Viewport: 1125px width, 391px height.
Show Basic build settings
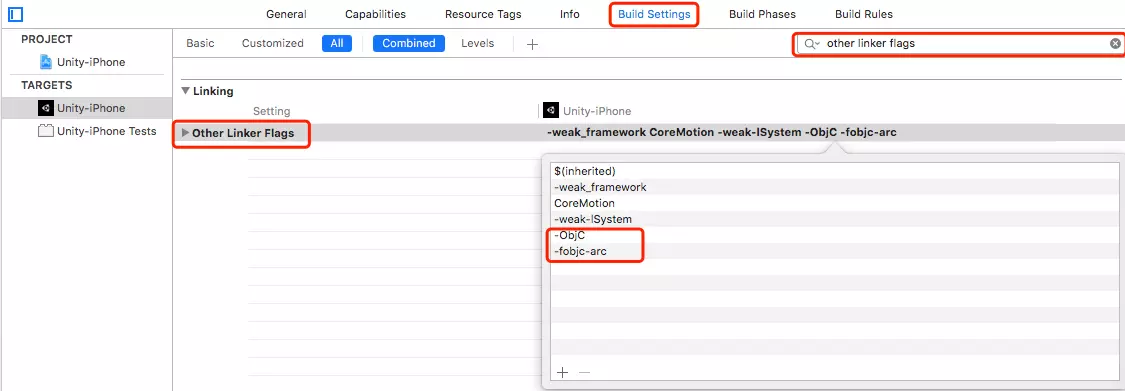point(200,43)
